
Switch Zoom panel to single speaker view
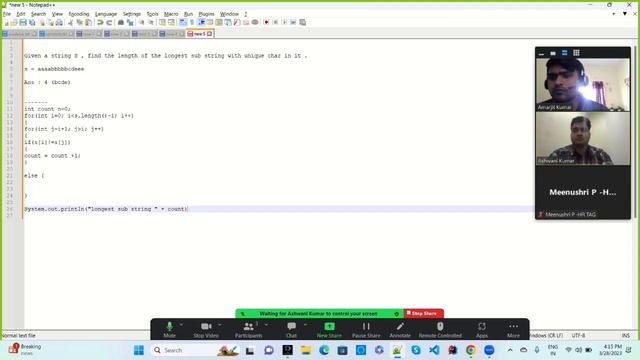click(x=553, y=53)
